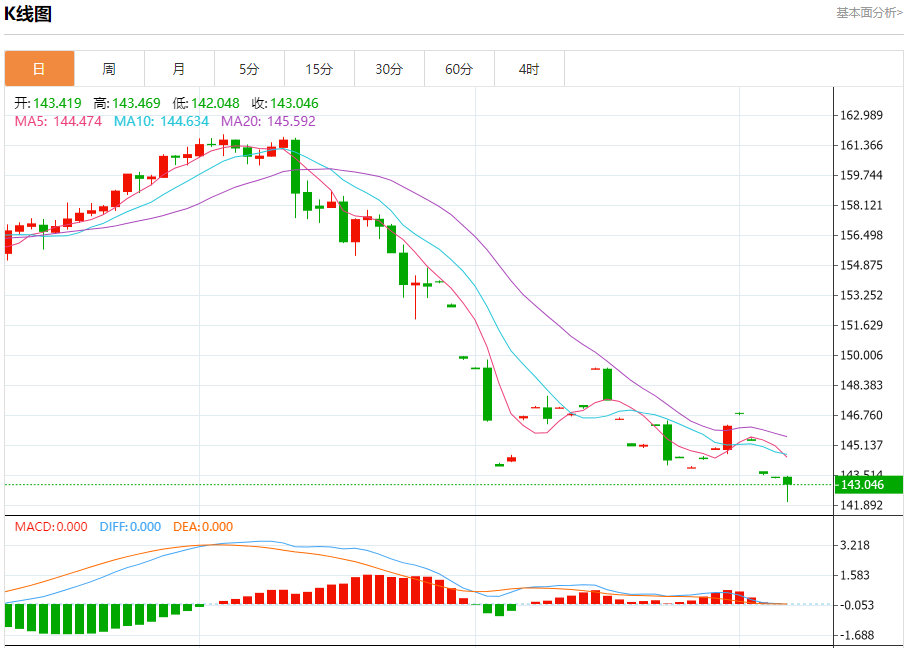This screenshot has height=648, width=907.
Task: Click the 151.629 price axis label
Action: (861, 325)
